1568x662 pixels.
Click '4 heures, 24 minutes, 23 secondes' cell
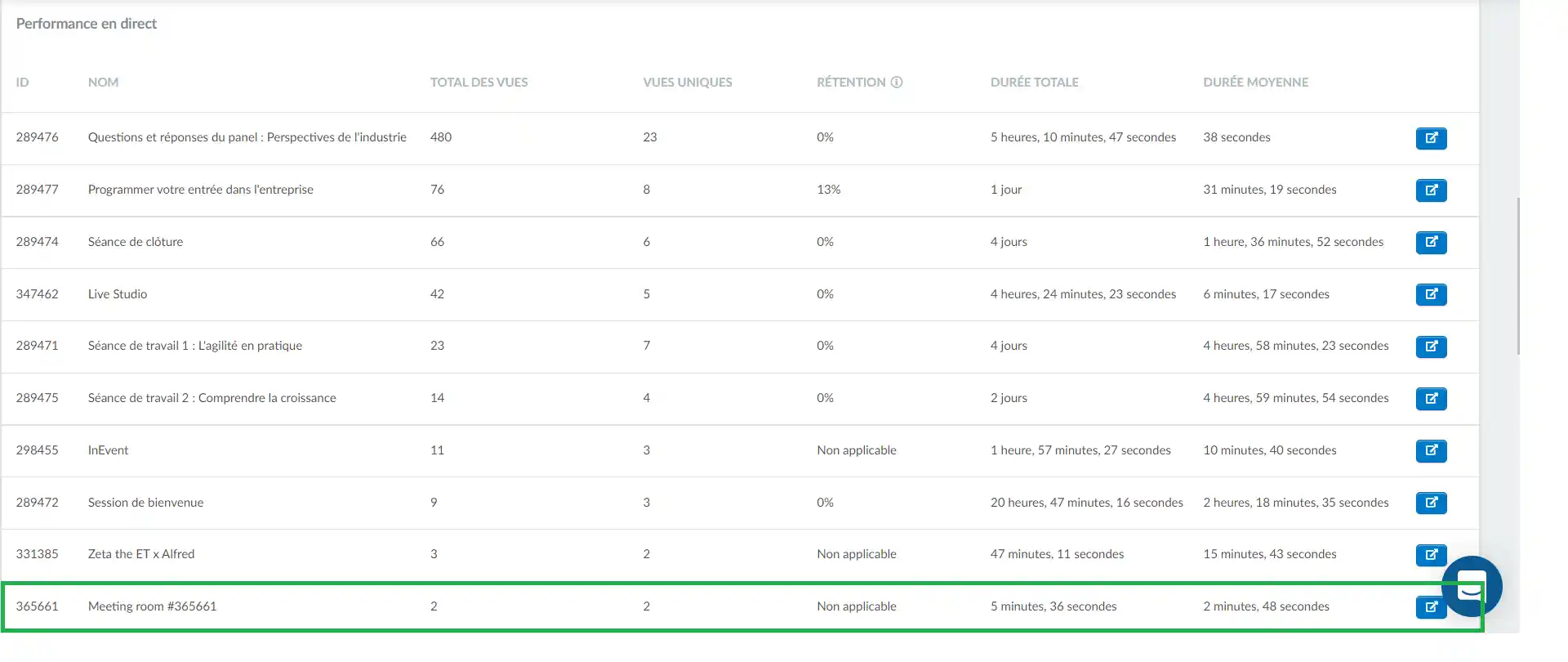(x=1083, y=294)
